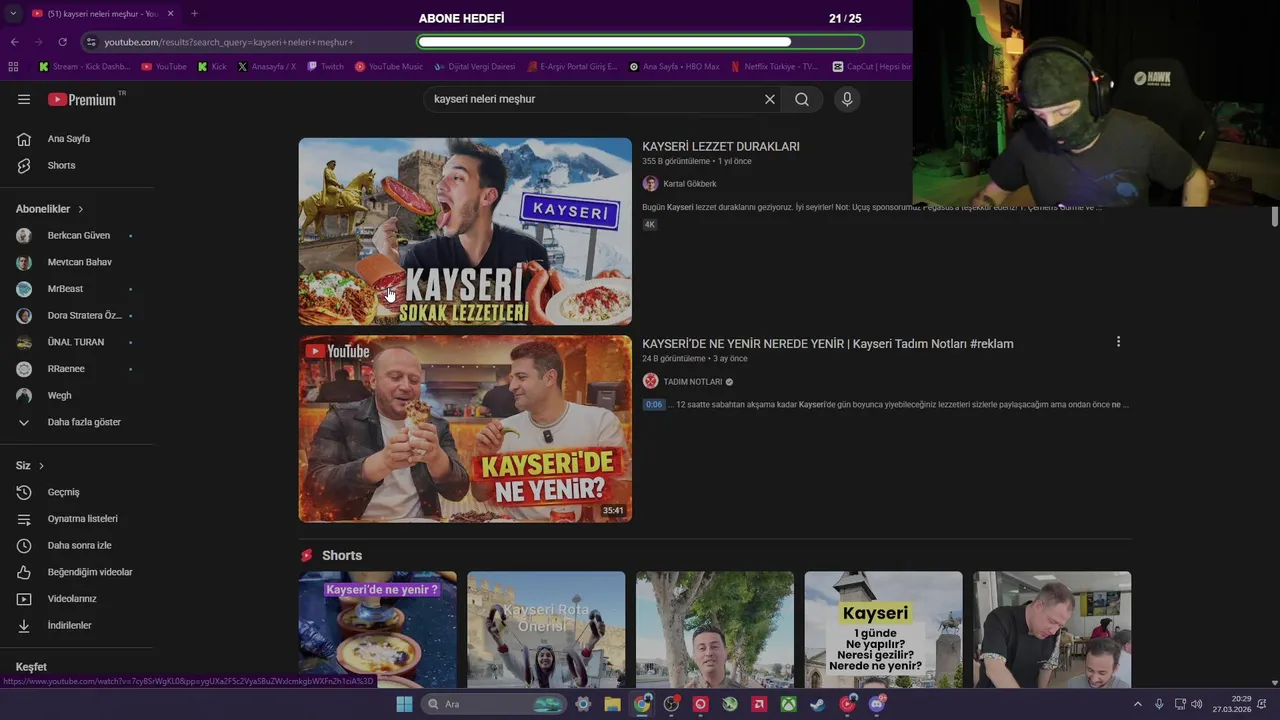The height and width of the screenshot is (720, 1280).
Task: Click the YouTube Premium logo
Action: [x=82, y=99]
